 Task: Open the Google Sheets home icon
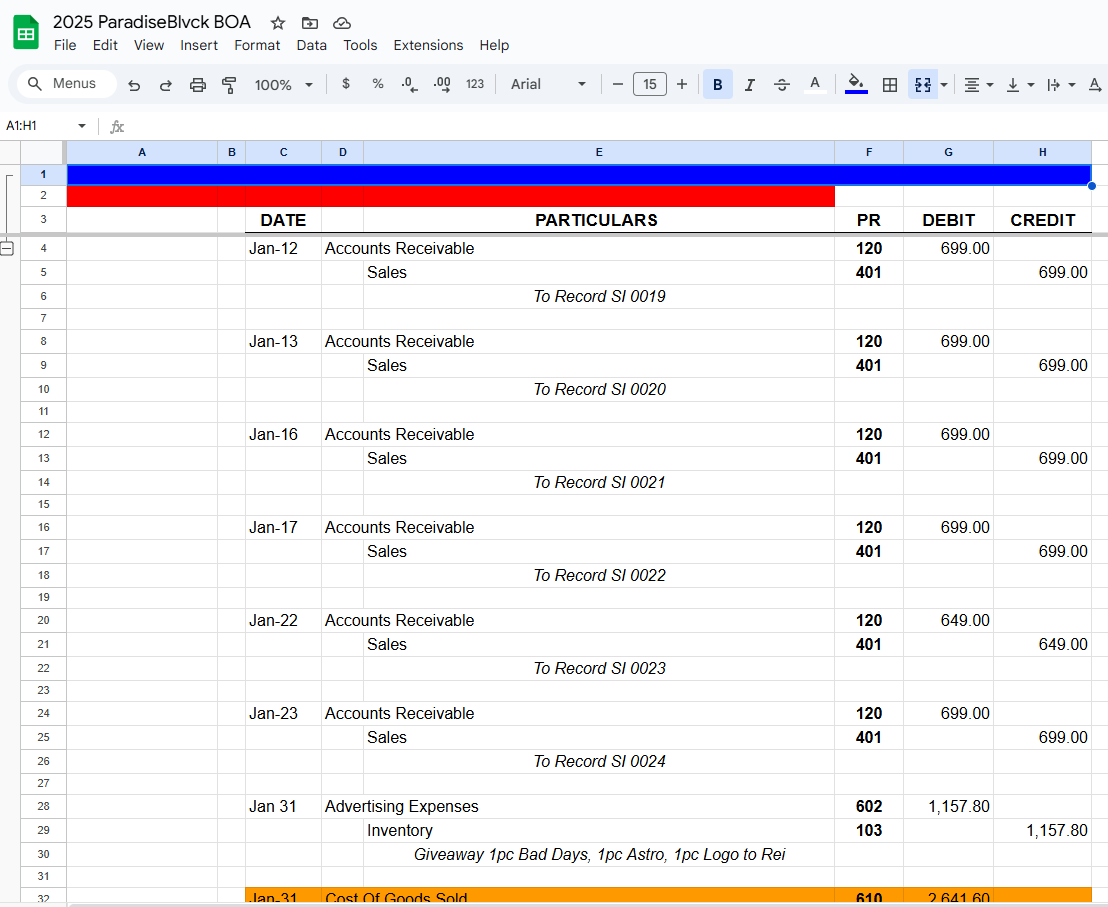coord(26,32)
